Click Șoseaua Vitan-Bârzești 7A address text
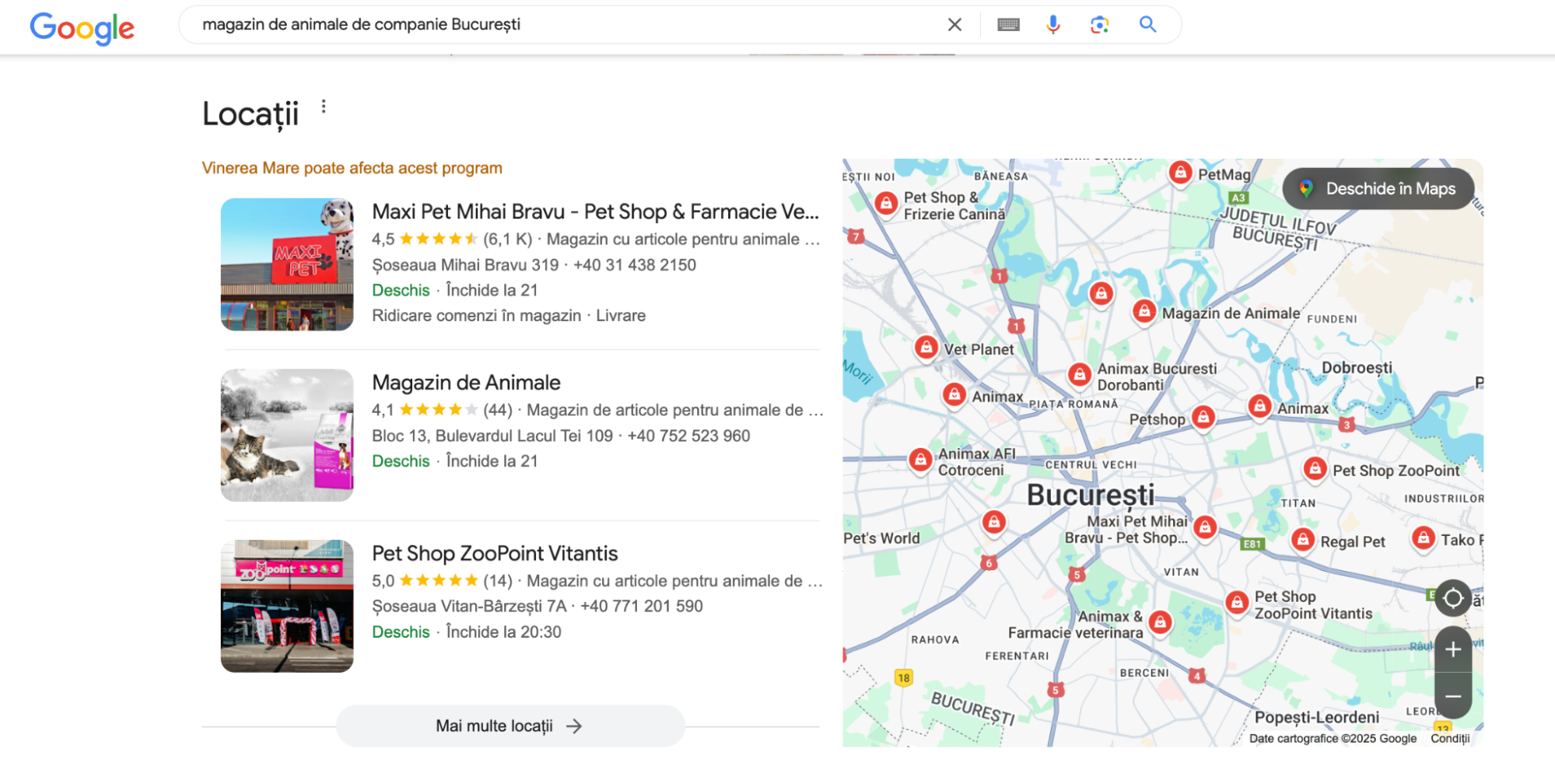This screenshot has width=1555, height=784. 469,606
